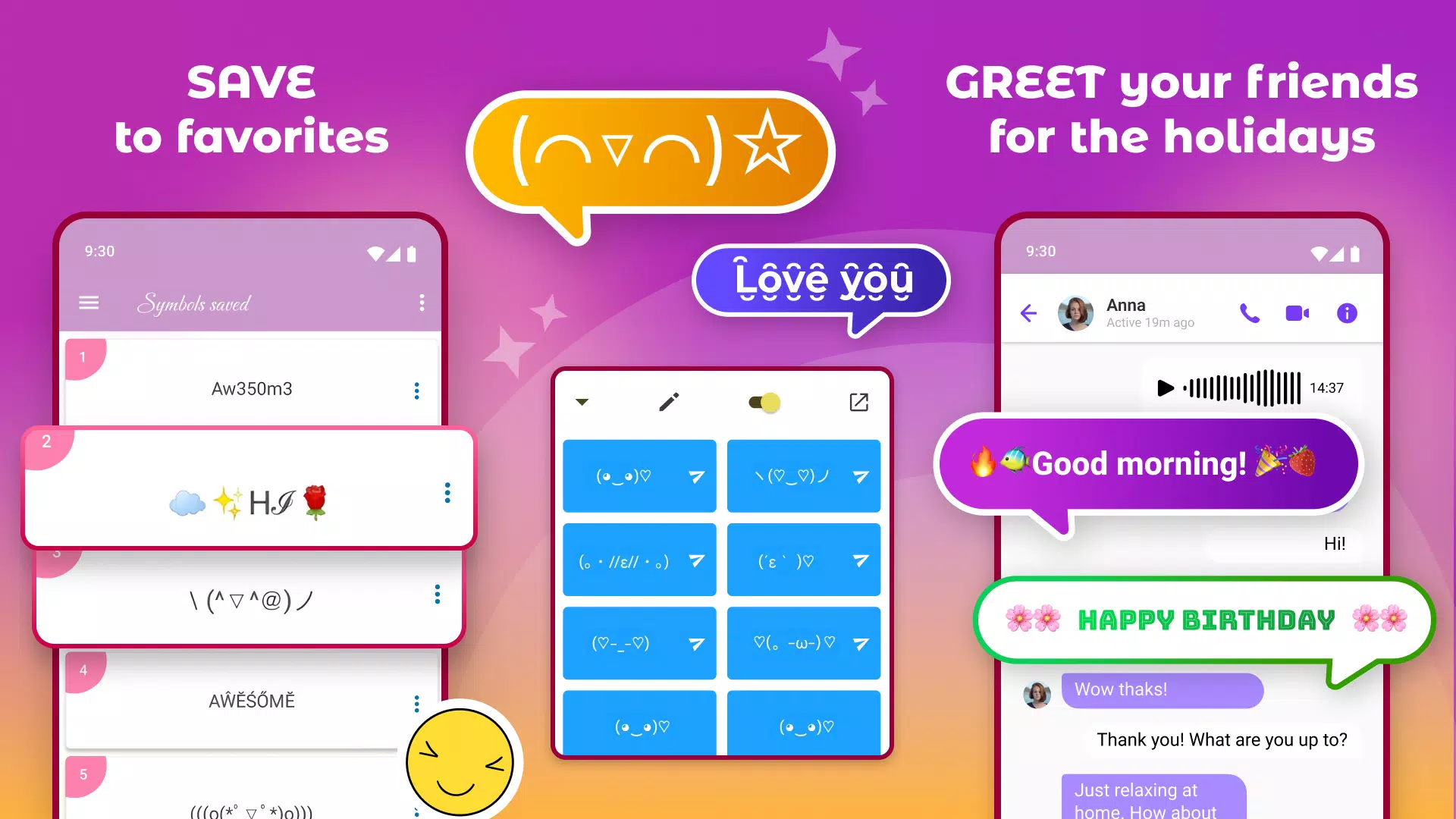
Task: Click the three-dot menu on item 2 saved symbol
Action: pyautogui.click(x=448, y=493)
